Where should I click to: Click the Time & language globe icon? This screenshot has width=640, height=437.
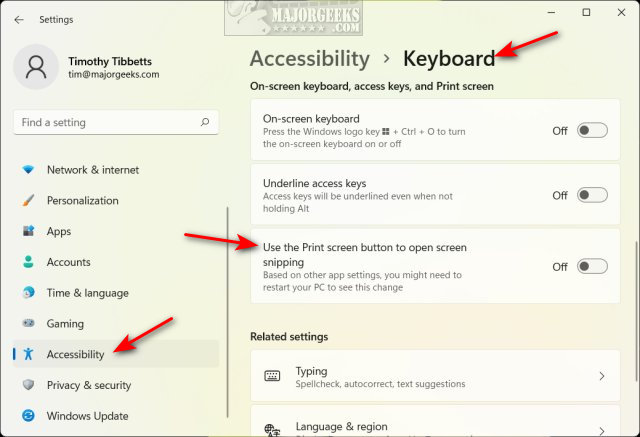click(x=28, y=294)
